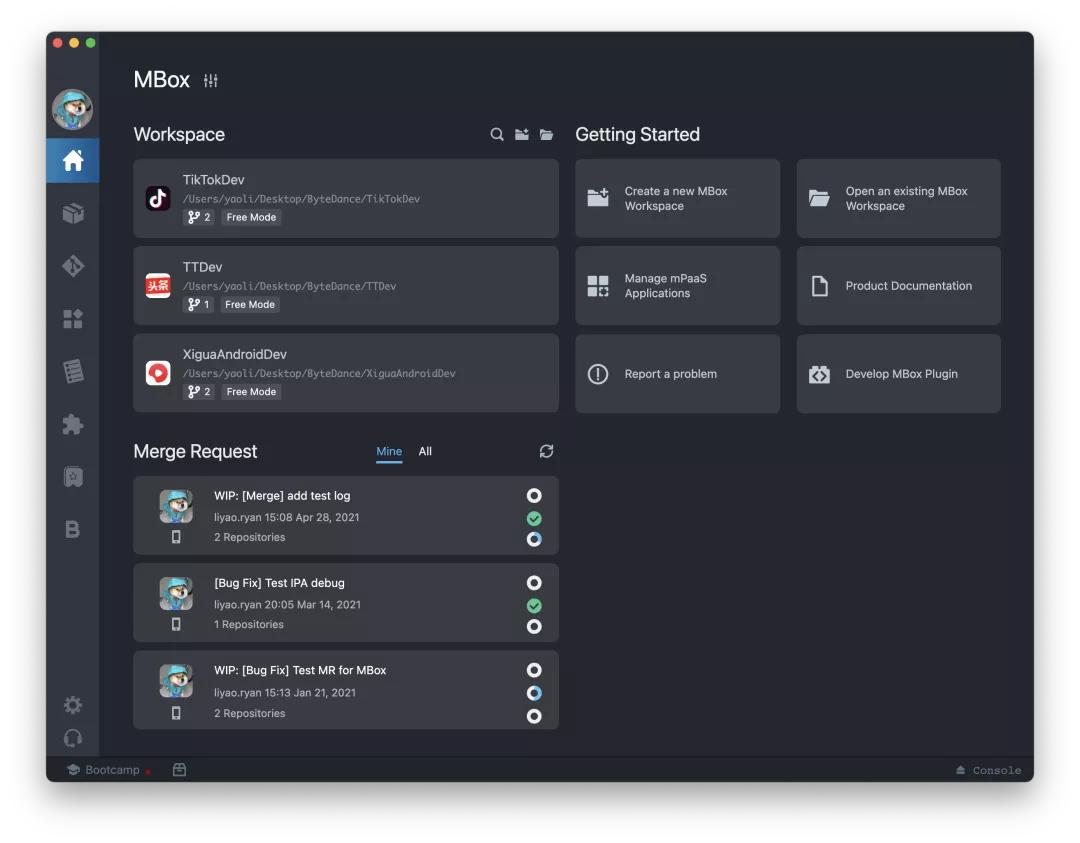Open the '[Bug Fix] Test IPA debug' merge request
This screenshot has width=1080, height=843.
click(x=345, y=603)
